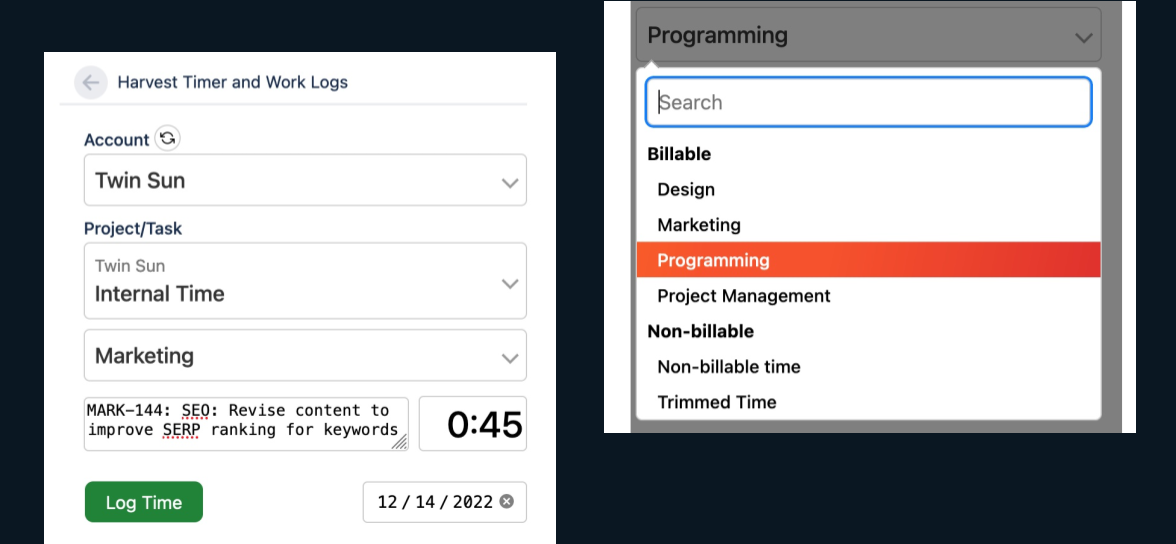Pick Project Management from the list

pyautogui.click(x=743, y=296)
